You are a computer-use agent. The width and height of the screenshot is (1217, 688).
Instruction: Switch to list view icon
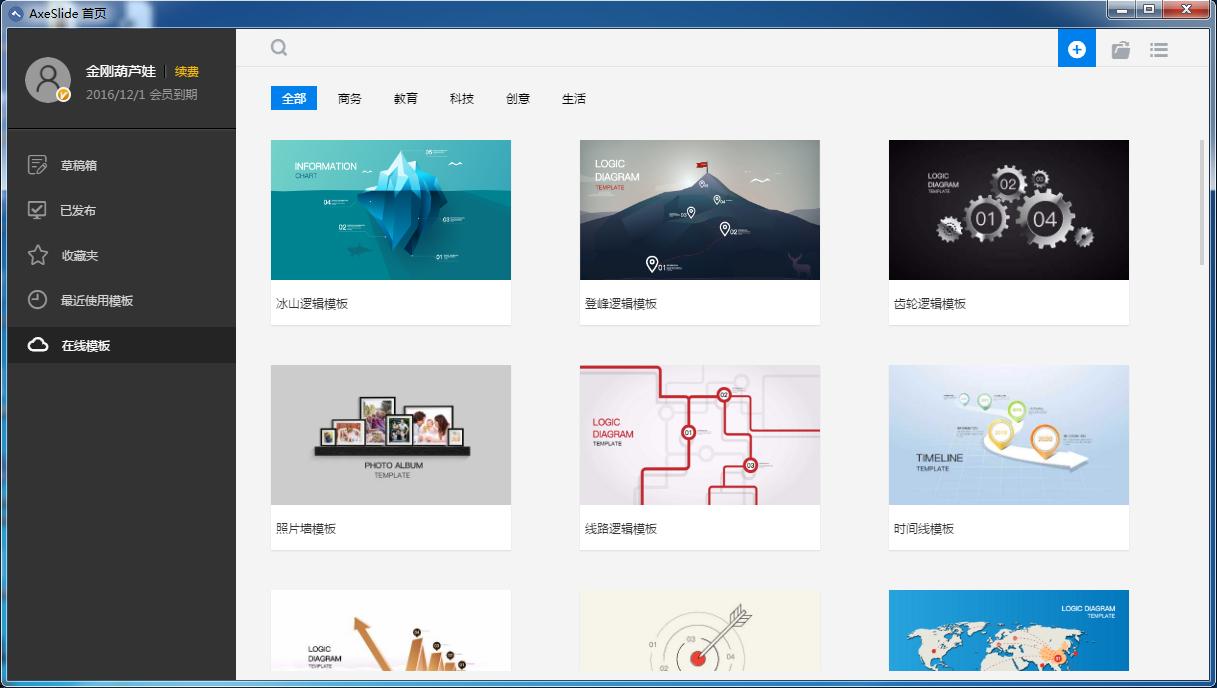(x=1159, y=49)
